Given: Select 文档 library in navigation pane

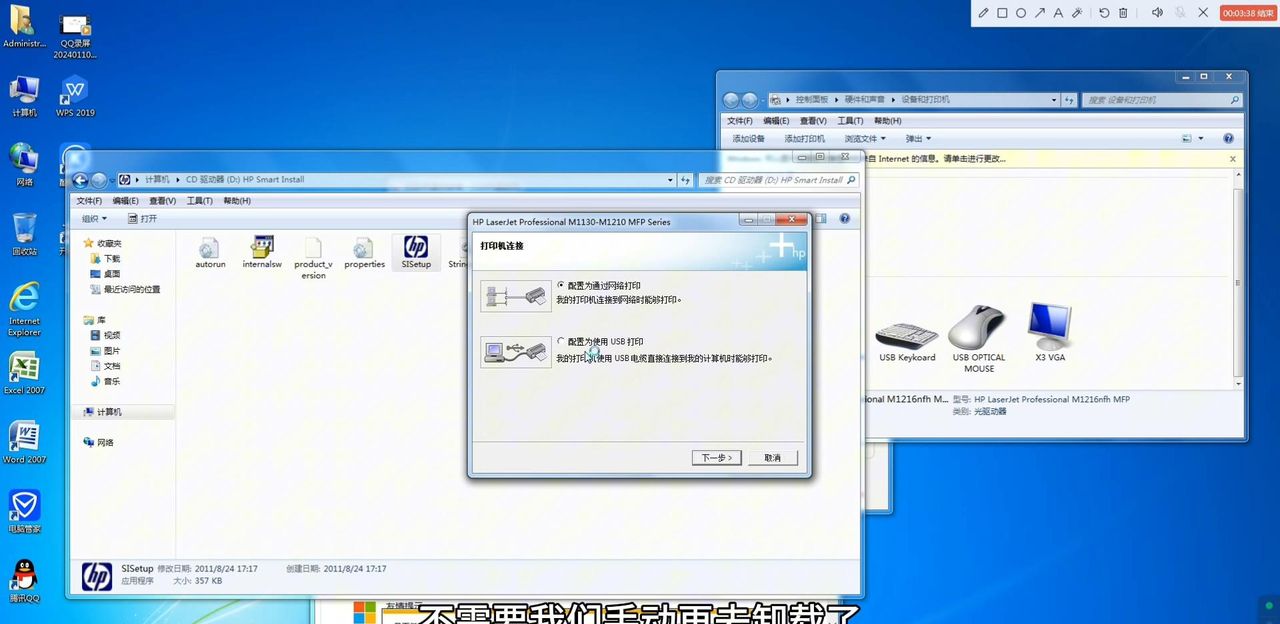Looking at the screenshot, I should pos(112,366).
